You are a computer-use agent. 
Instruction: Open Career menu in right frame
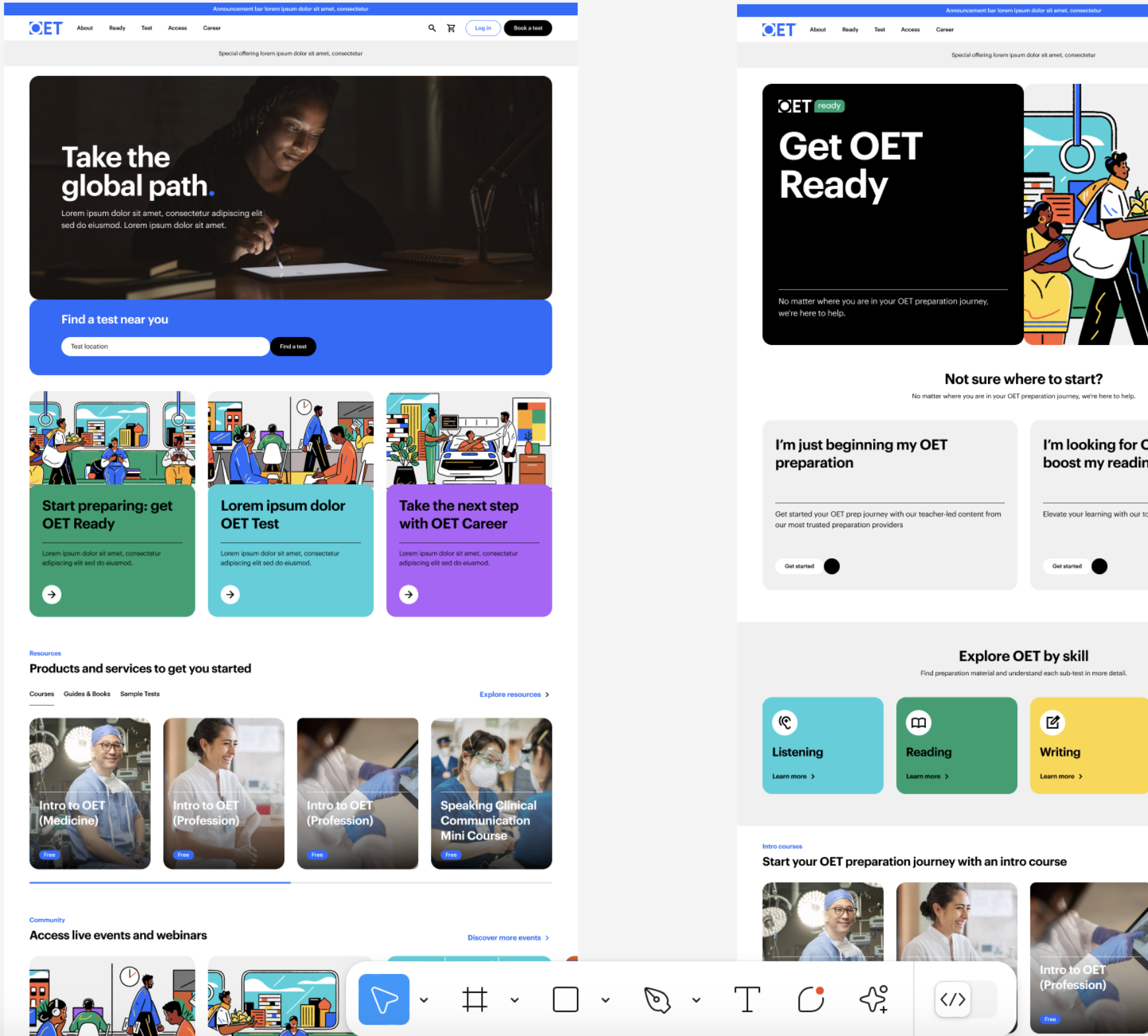[x=944, y=30]
